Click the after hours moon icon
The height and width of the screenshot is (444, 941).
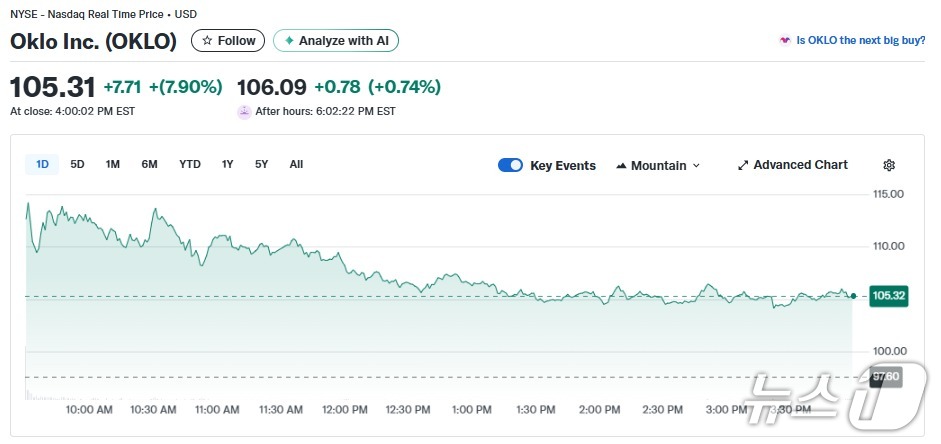(x=244, y=111)
